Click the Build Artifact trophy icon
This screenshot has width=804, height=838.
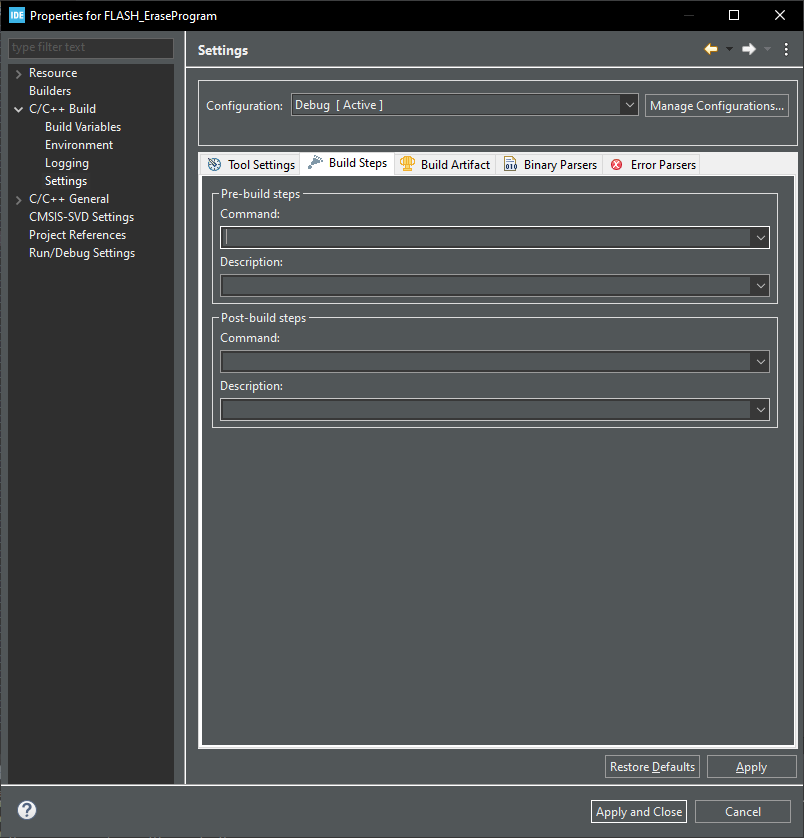tap(407, 164)
